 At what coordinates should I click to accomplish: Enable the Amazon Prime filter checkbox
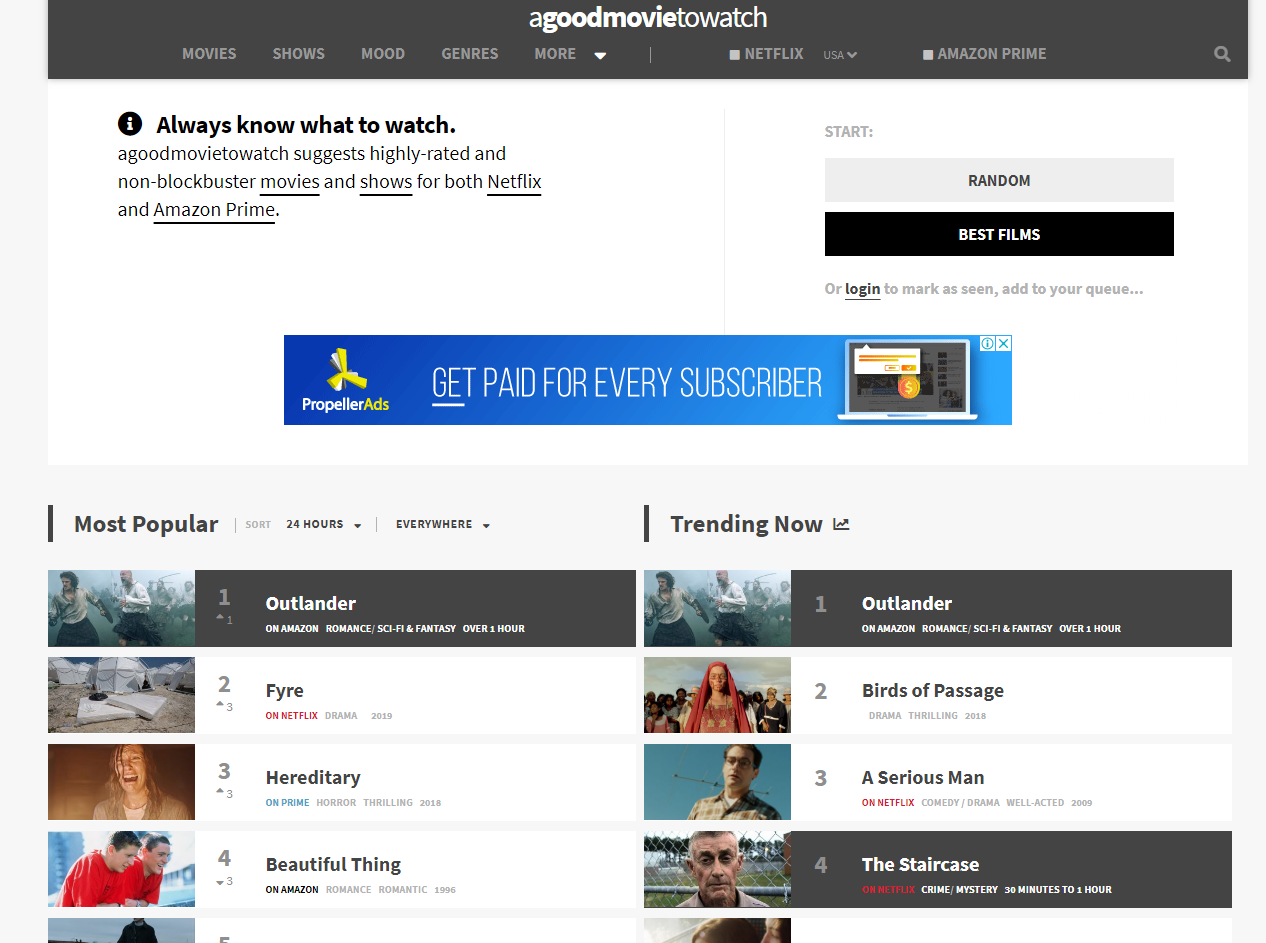(928, 55)
